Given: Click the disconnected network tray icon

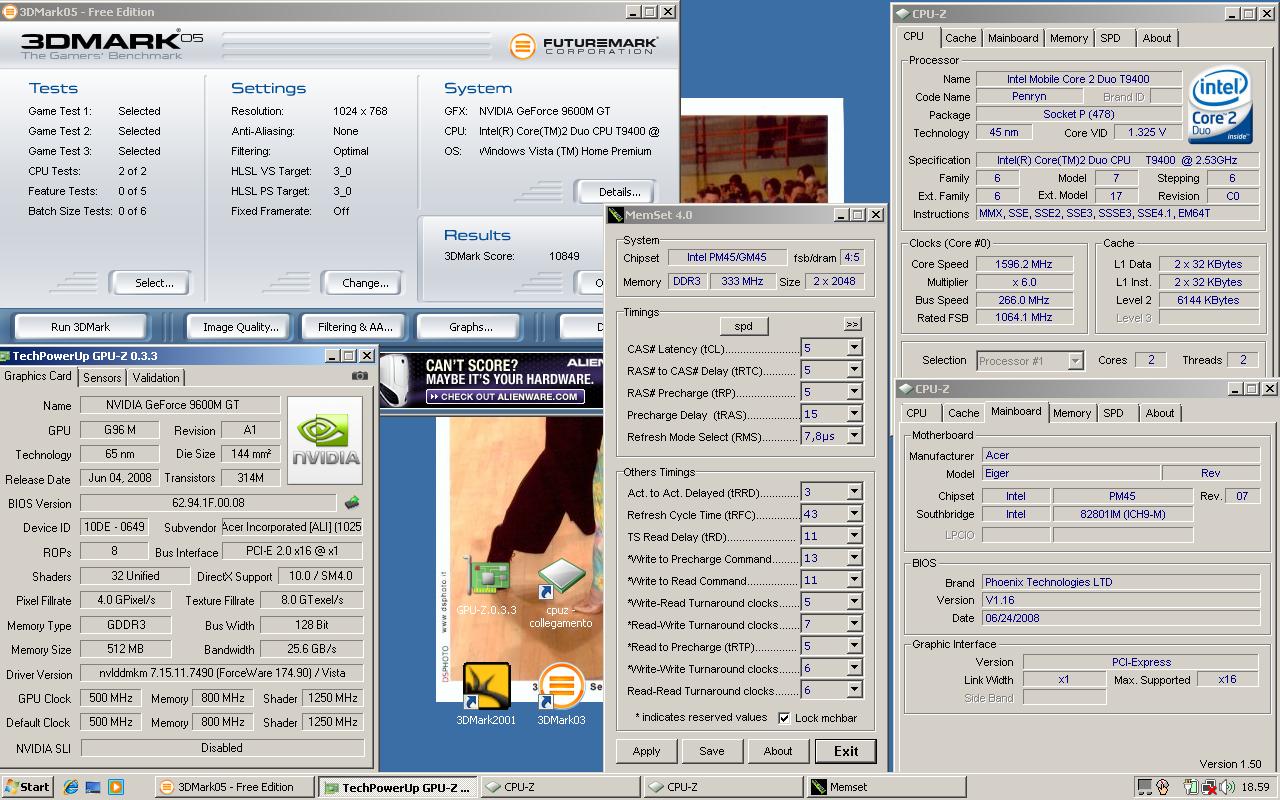Looking at the screenshot, I should (x=1209, y=787).
